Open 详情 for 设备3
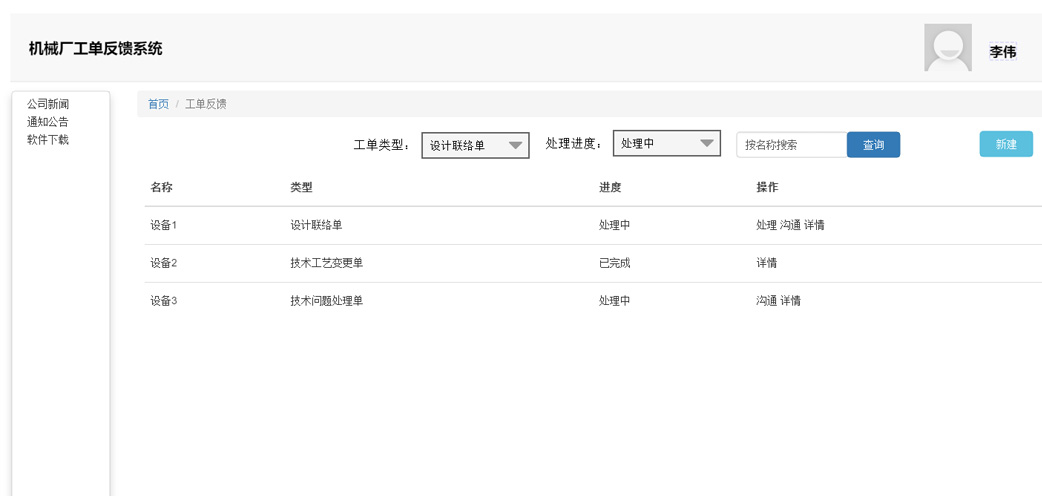Screen dimensions: 1042x496 coord(790,301)
